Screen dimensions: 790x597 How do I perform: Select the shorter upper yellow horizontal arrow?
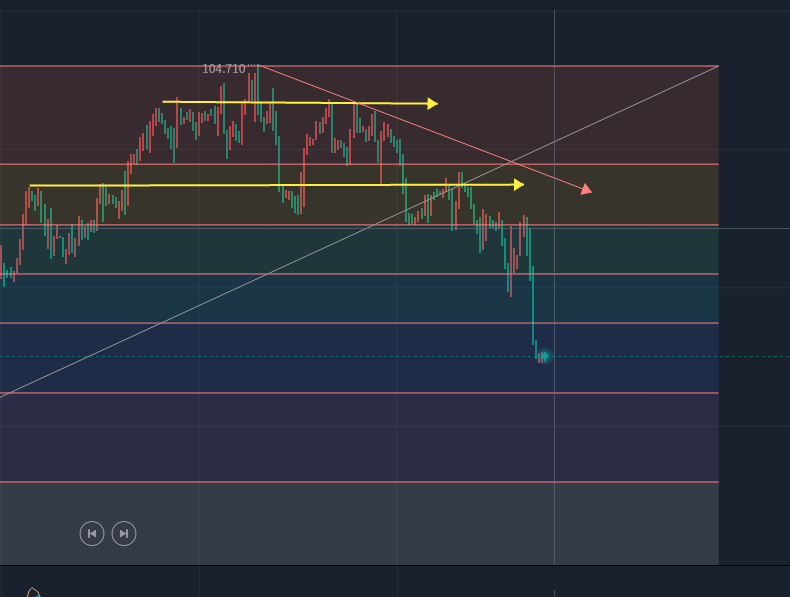pos(300,102)
